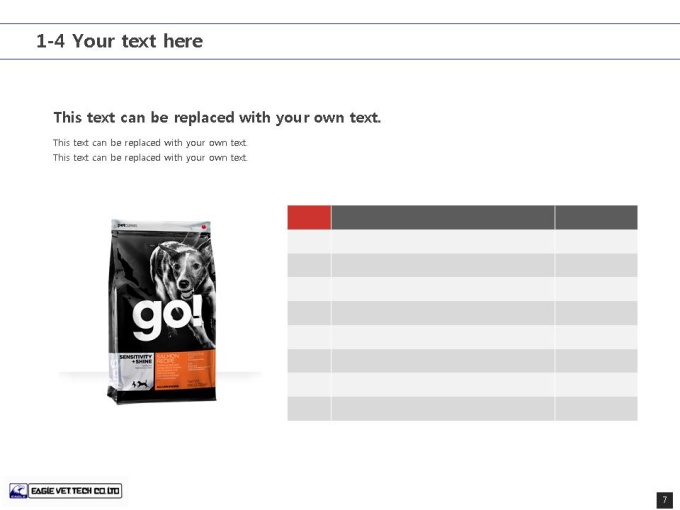Click the bold 'This text can be replaced' heading
This screenshot has height=510, width=680.
217,118
